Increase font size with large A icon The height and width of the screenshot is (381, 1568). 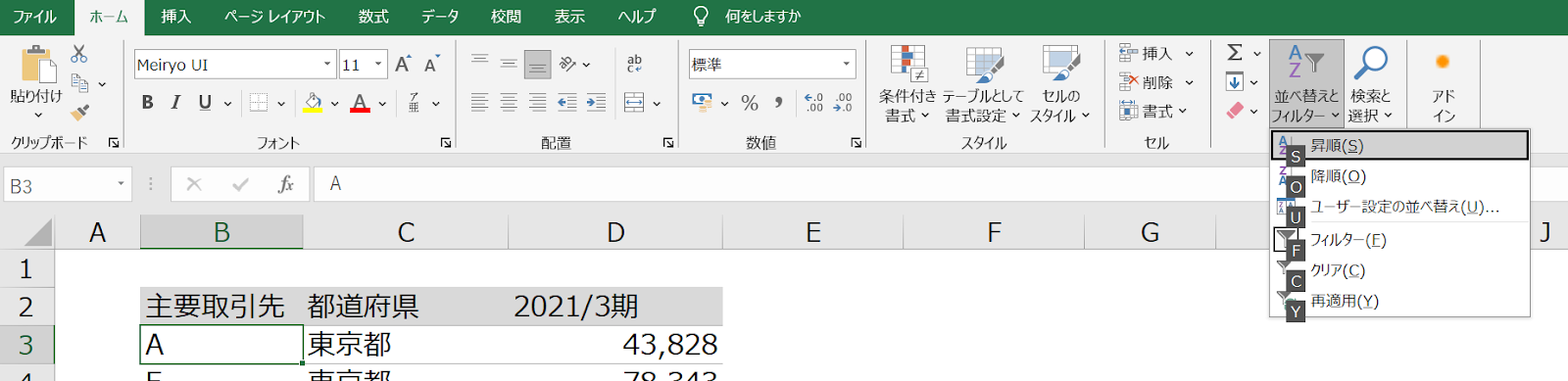(x=403, y=65)
